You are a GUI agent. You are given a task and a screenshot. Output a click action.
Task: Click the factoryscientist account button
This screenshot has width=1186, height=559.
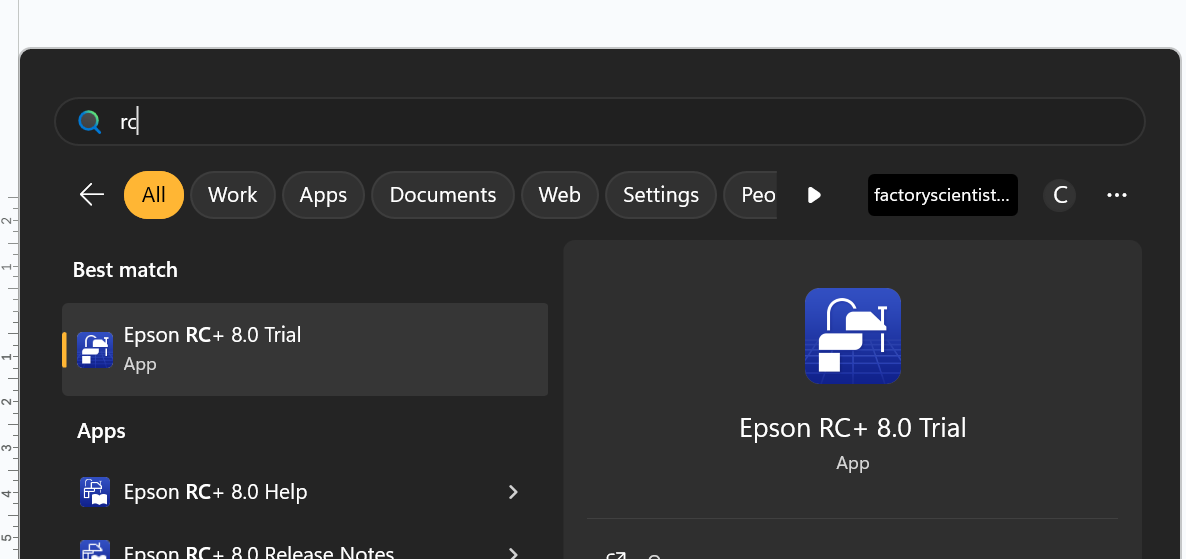[x=942, y=195]
